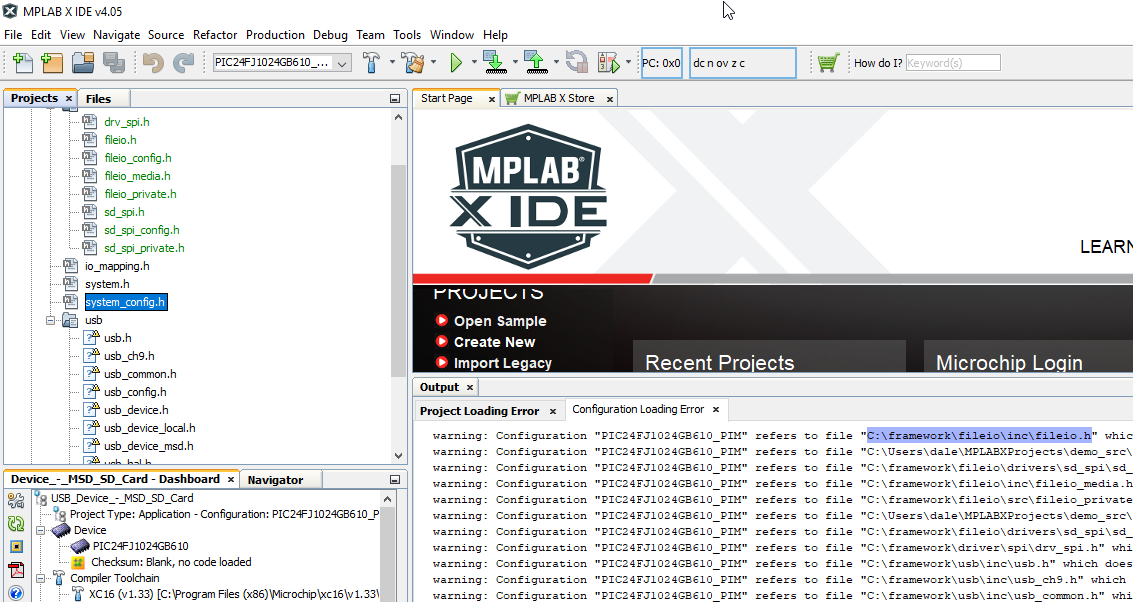The image size is (1133, 602).
Task: Minimize the Projects panel group
Action: coord(395,99)
